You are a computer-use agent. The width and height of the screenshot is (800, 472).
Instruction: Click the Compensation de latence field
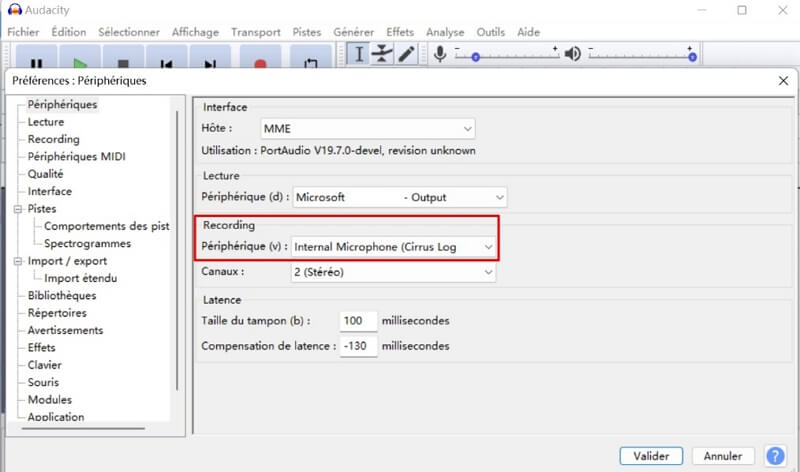(358, 346)
